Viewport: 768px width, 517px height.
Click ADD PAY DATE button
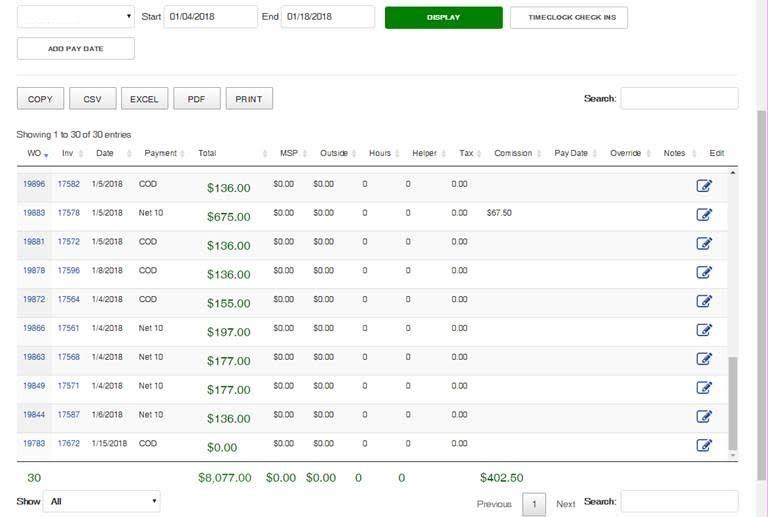pyautogui.click(x=76, y=48)
